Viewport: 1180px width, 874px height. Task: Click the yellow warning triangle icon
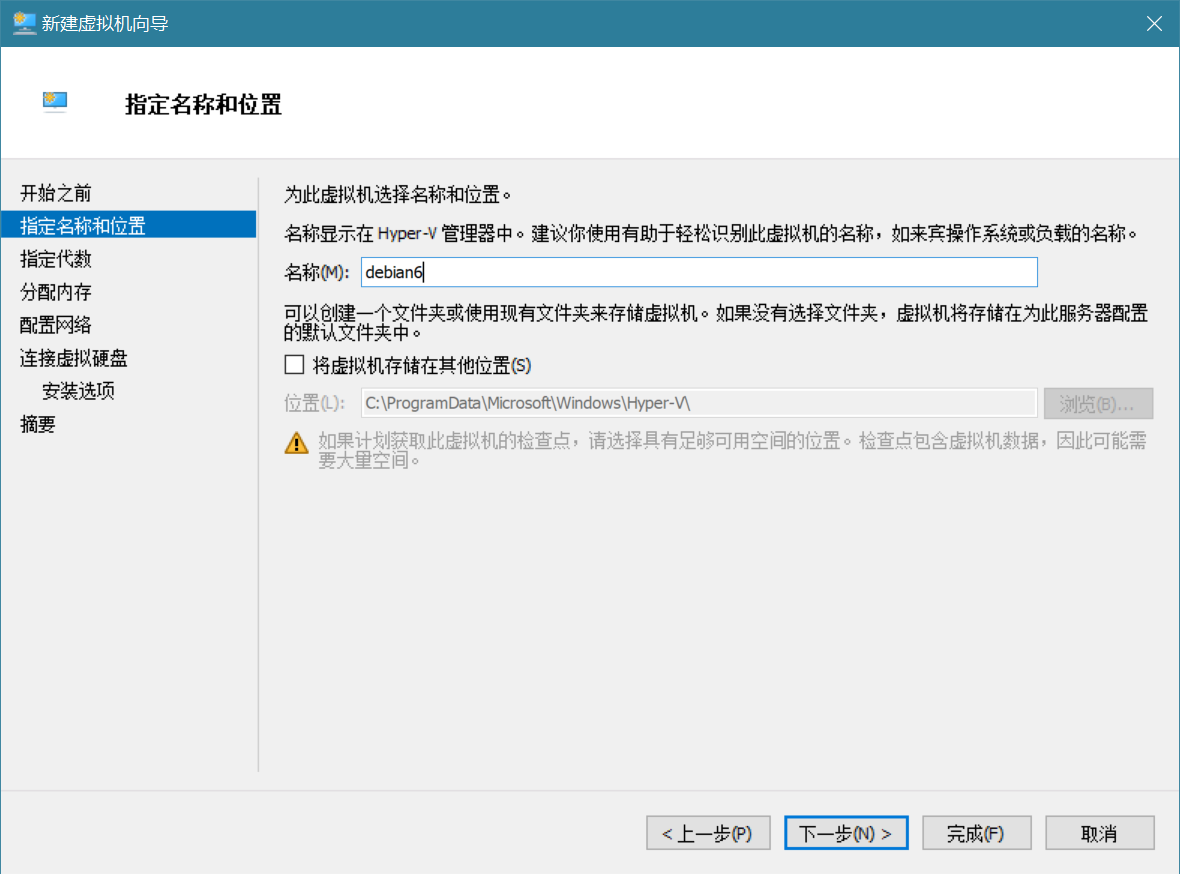pyautogui.click(x=297, y=442)
